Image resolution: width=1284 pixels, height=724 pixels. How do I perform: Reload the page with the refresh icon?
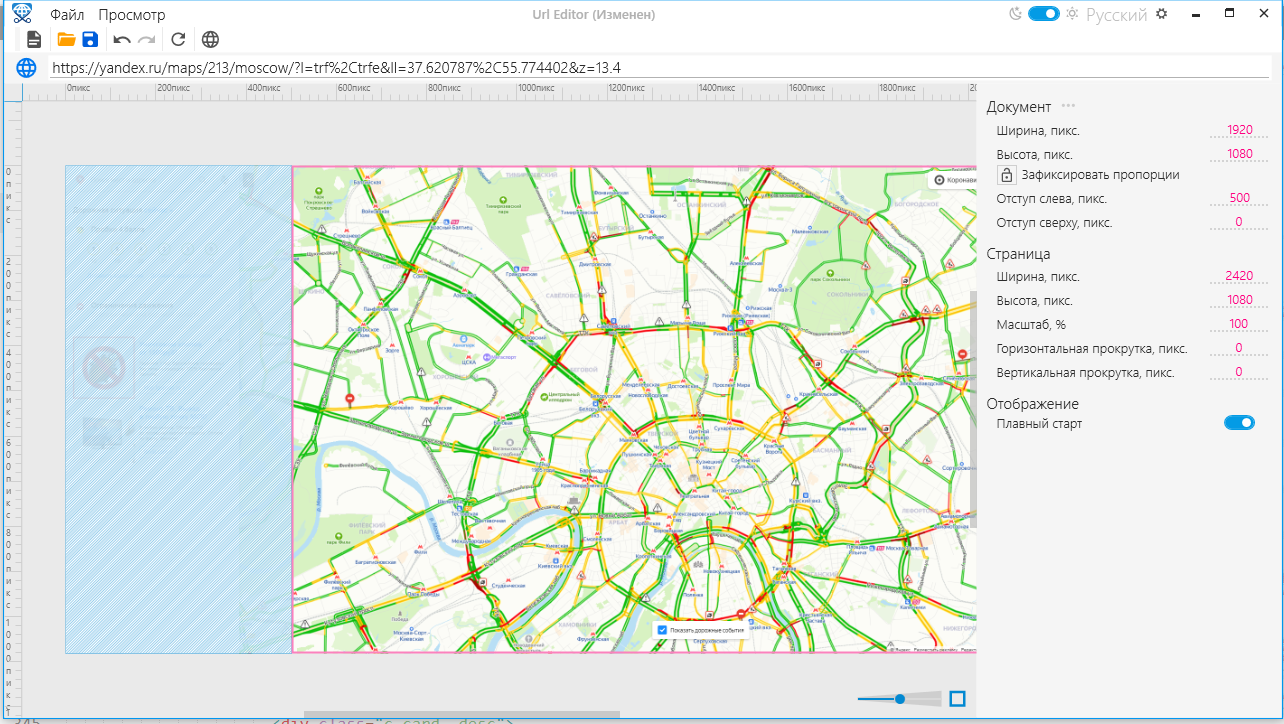(178, 40)
